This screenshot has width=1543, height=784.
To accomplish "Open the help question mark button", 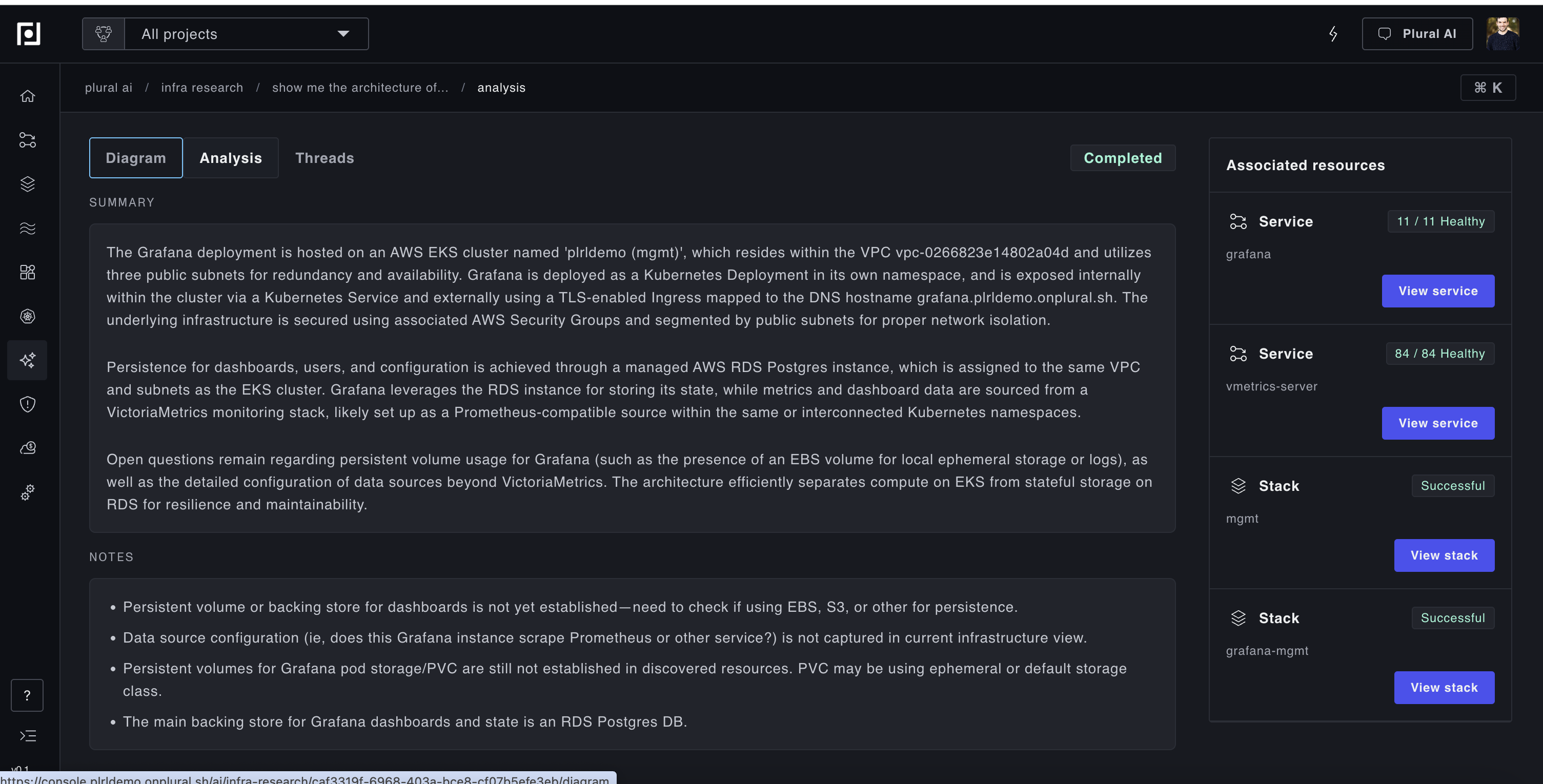I will (27, 695).
